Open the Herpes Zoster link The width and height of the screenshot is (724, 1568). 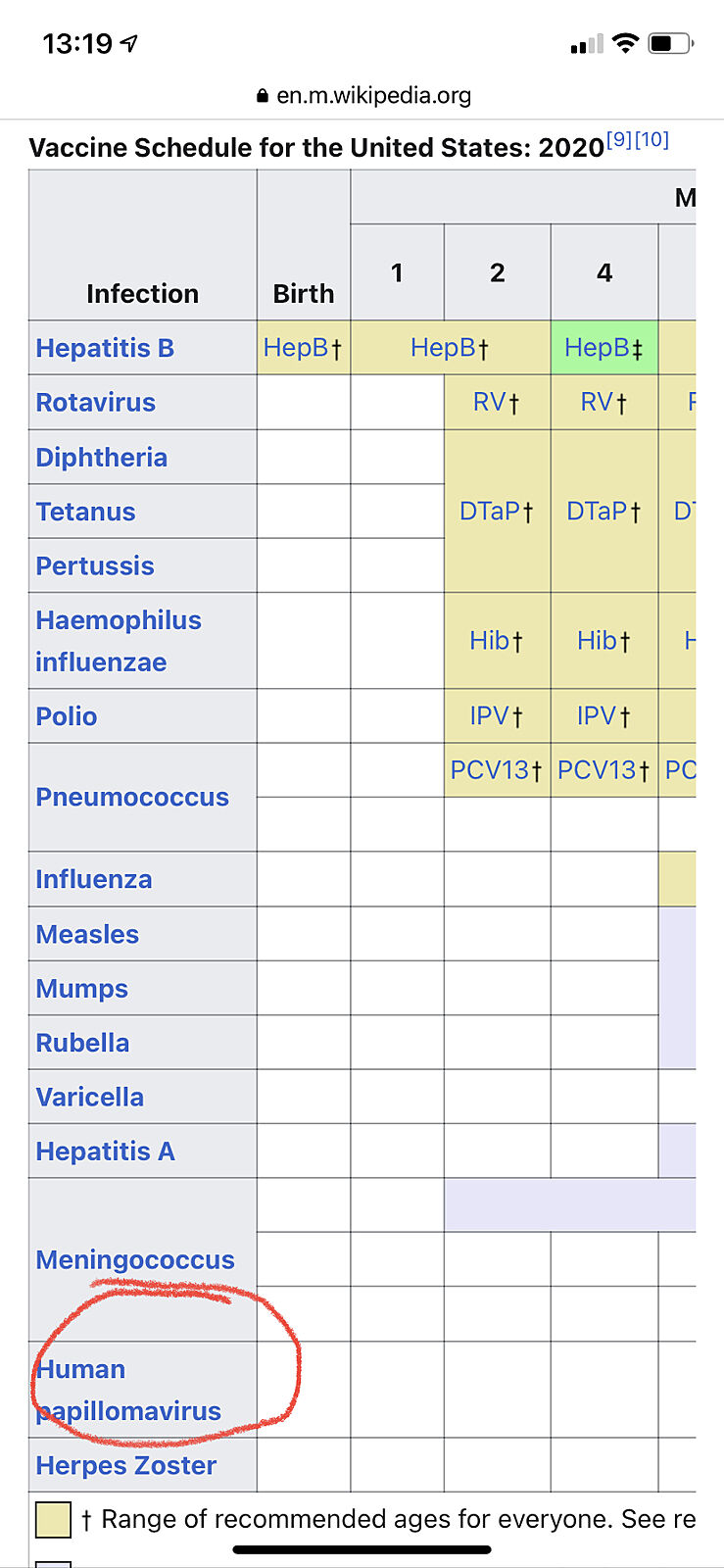(x=126, y=1465)
